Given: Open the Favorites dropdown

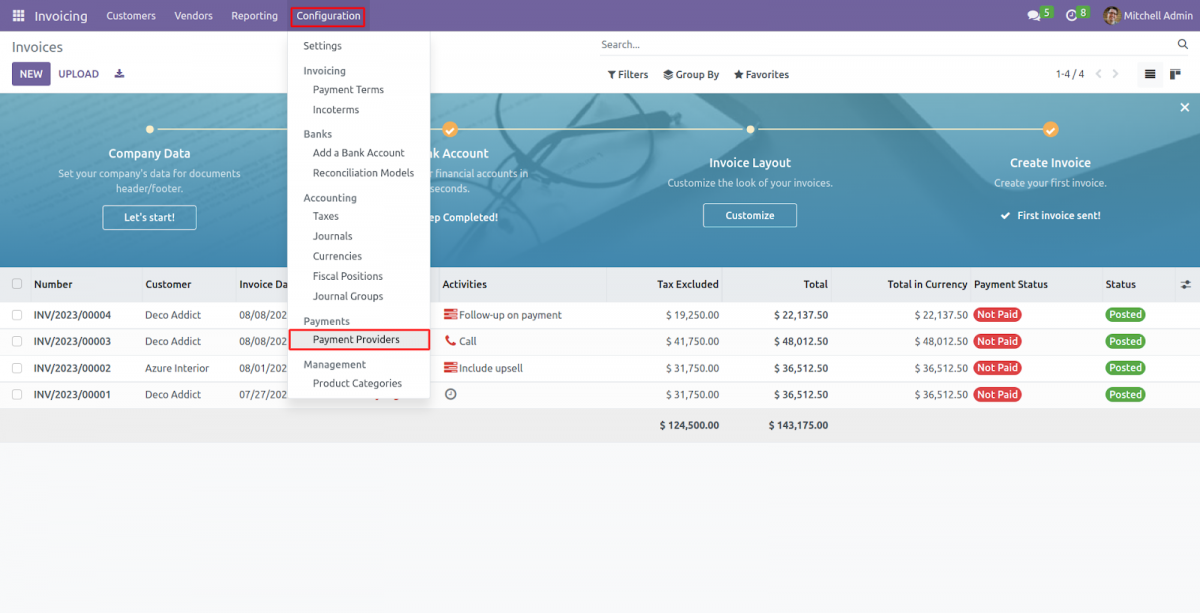Looking at the screenshot, I should [761, 74].
